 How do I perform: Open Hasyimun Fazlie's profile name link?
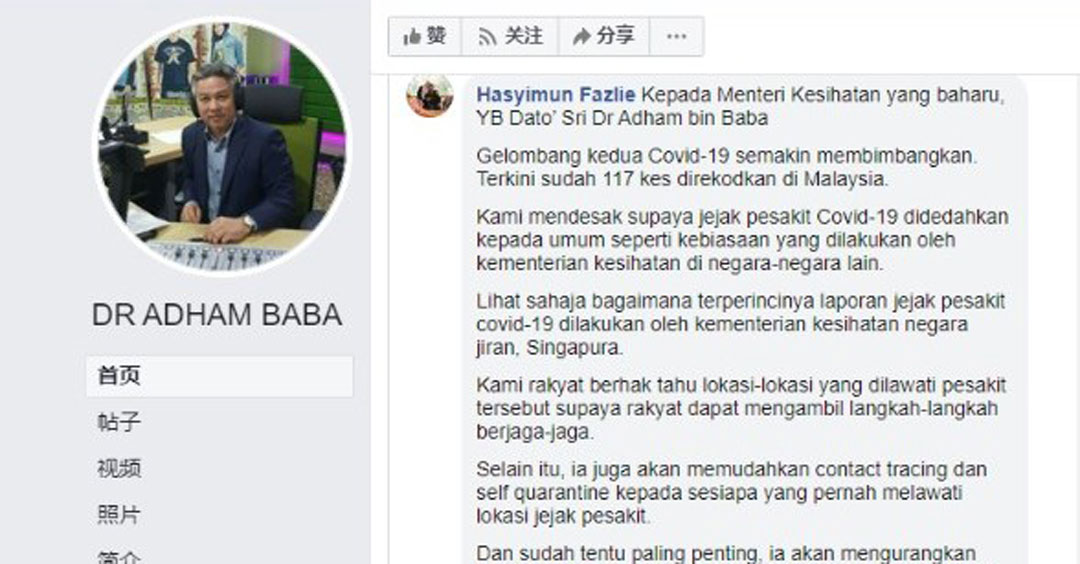[556, 94]
